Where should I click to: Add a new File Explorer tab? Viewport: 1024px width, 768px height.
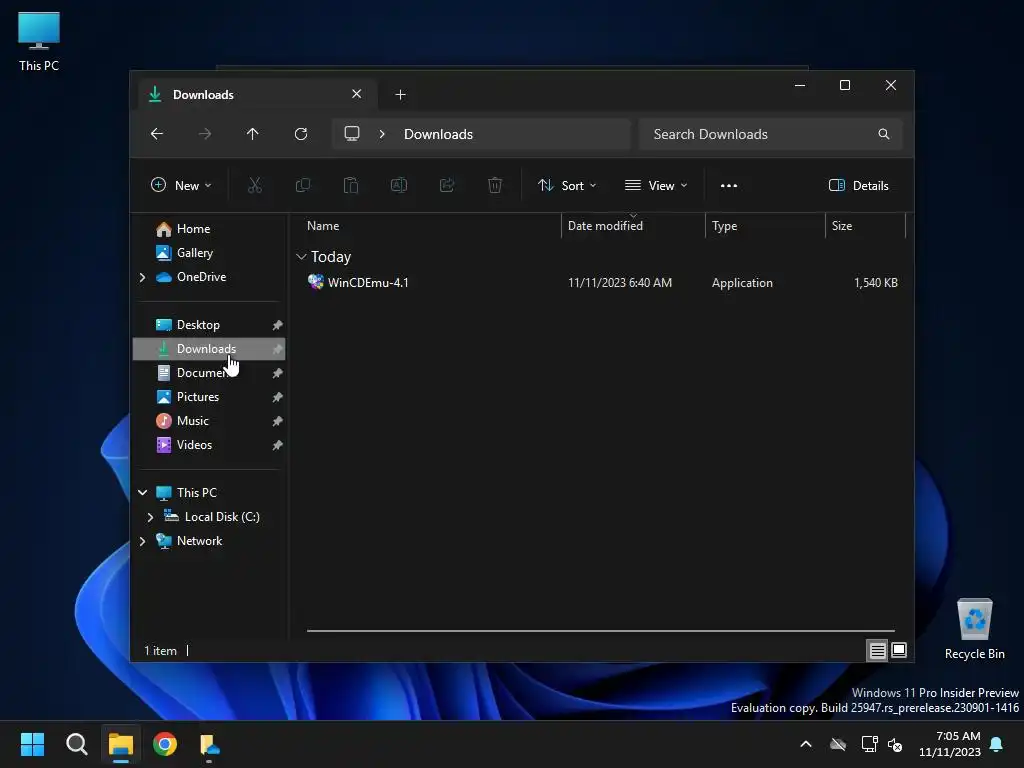tap(400, 95)
